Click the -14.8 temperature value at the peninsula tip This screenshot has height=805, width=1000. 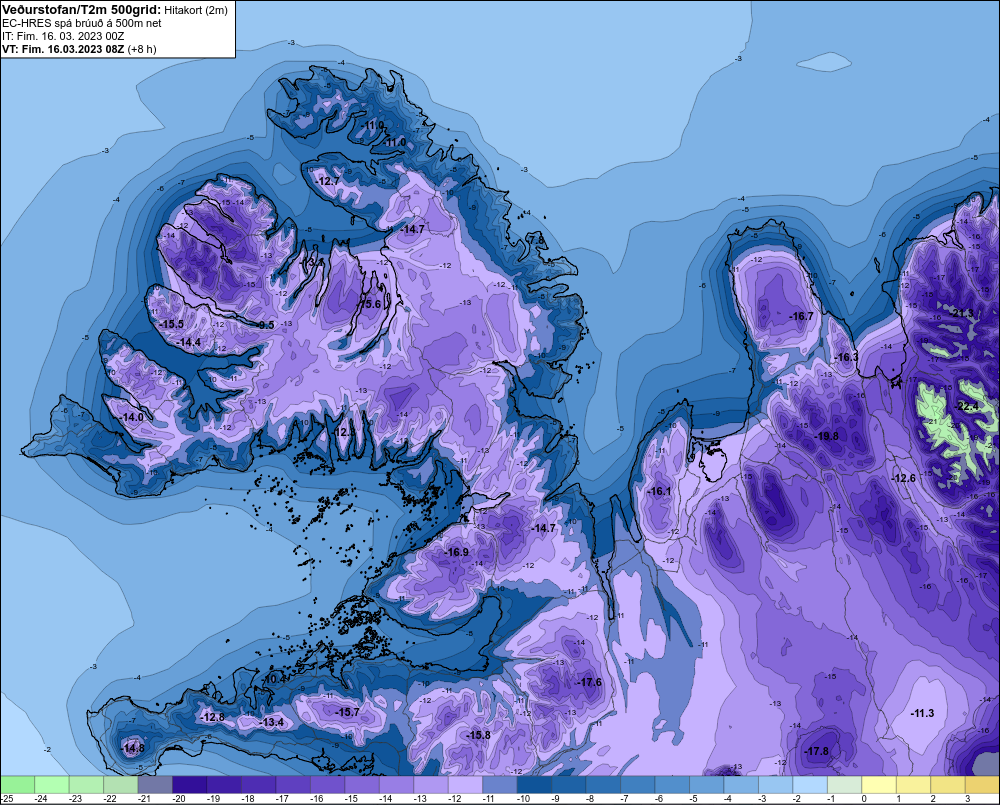(x=132, y=748)
